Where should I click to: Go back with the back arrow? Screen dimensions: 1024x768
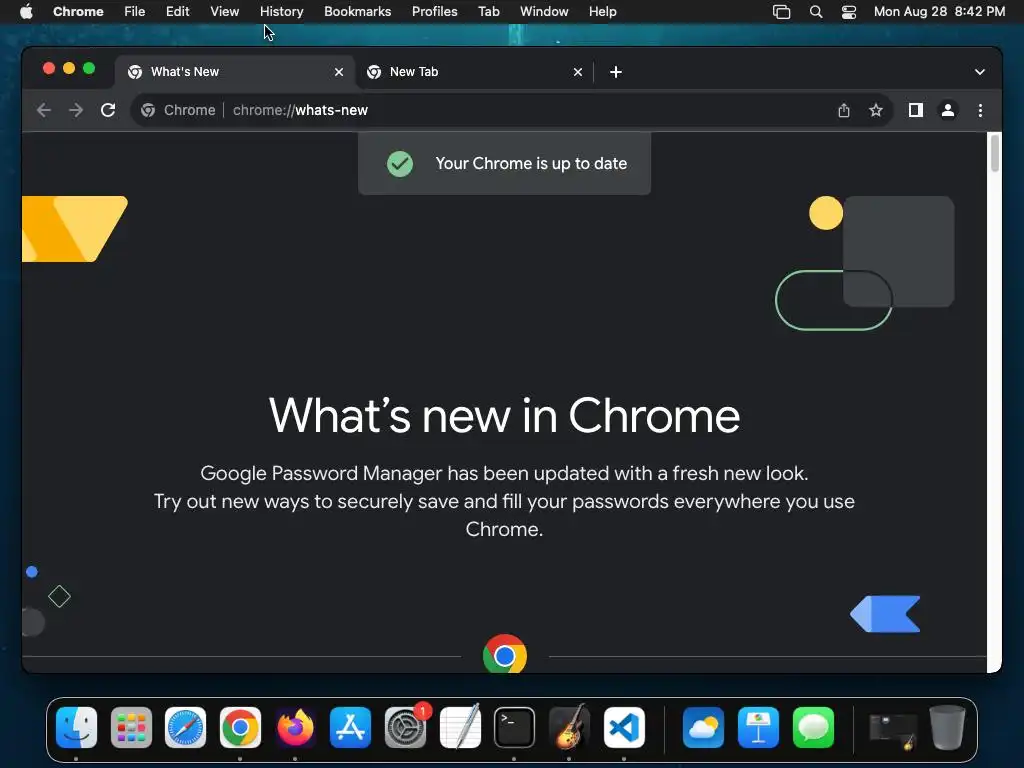44,110
